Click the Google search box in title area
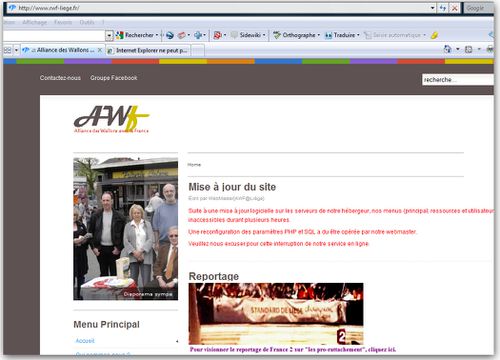Image resolution: width=500 pixels, height=360 pixels. pos(478,8)
